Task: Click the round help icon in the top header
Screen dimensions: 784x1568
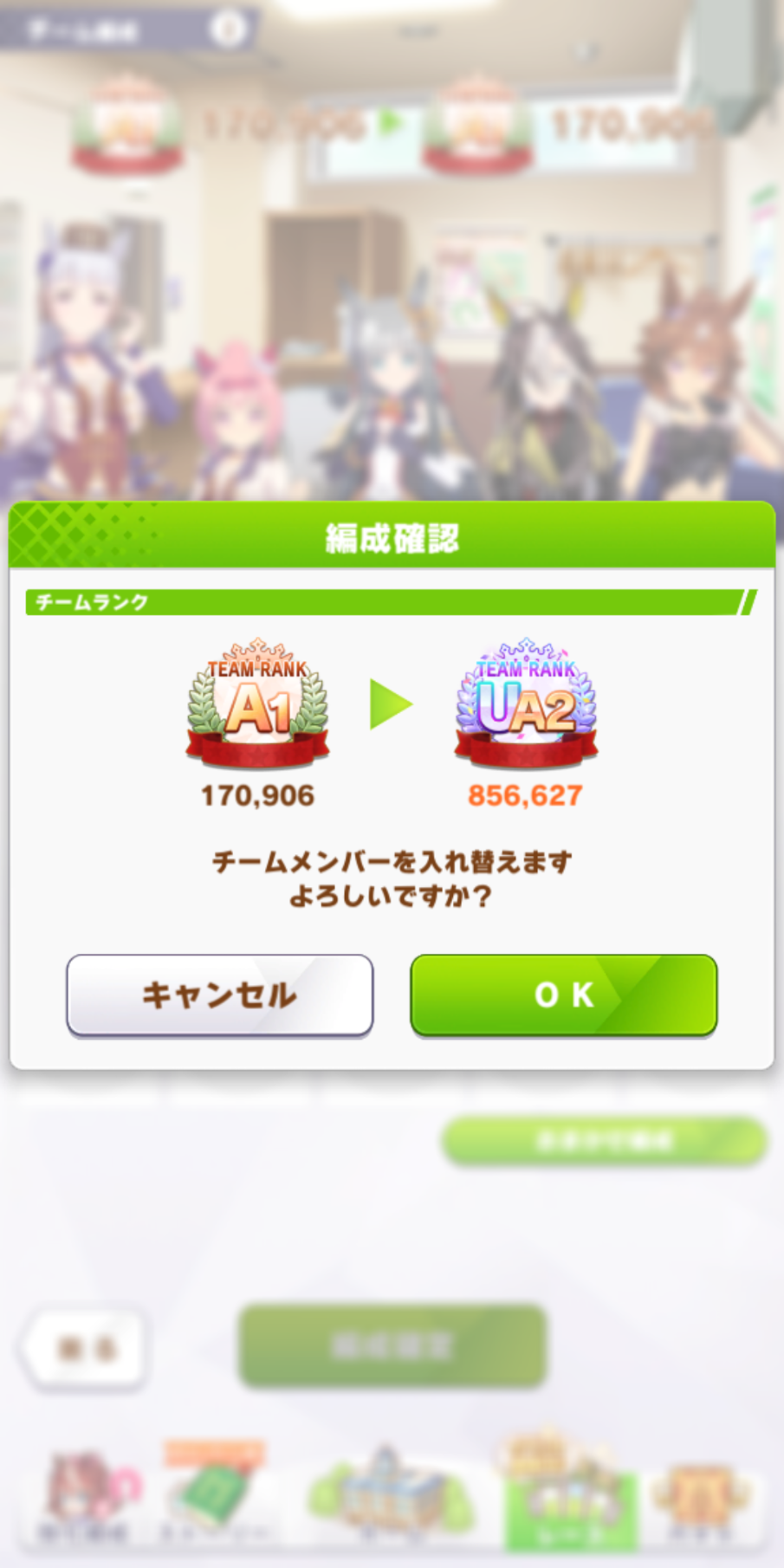Action: pyautogui.click(x=228, y=29)
